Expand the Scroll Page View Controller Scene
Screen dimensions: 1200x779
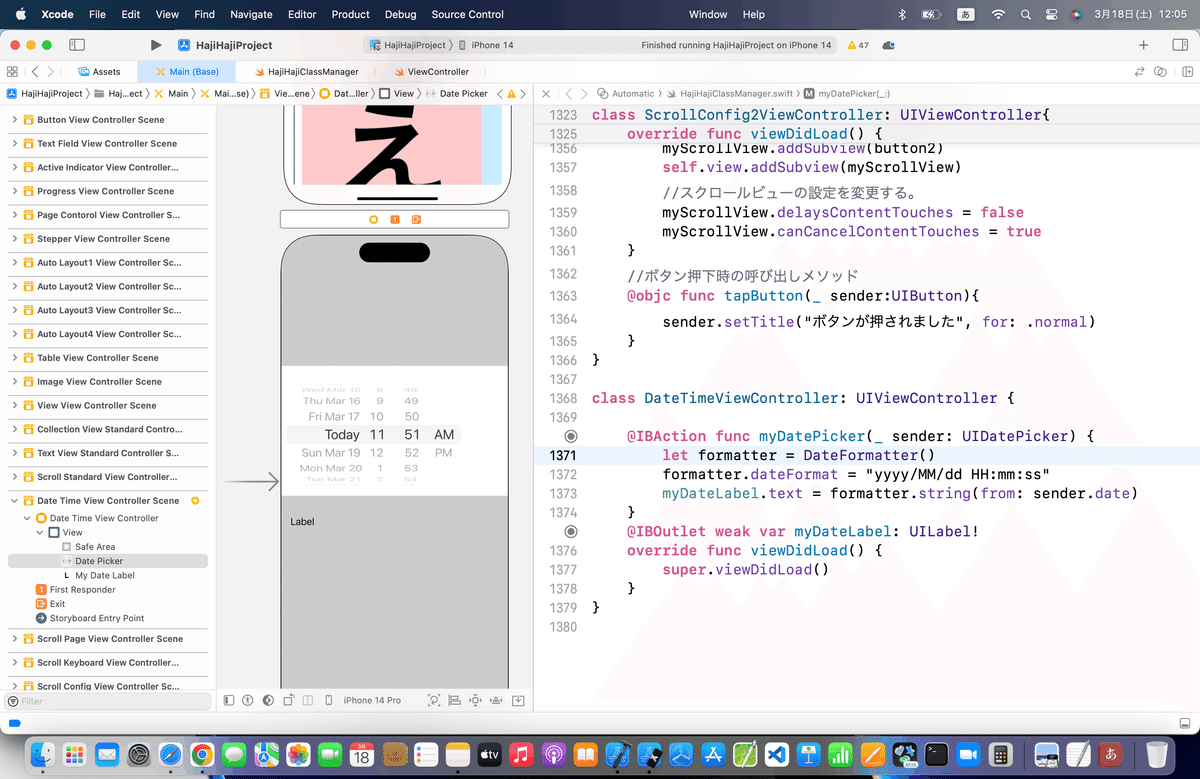[15, 639]
